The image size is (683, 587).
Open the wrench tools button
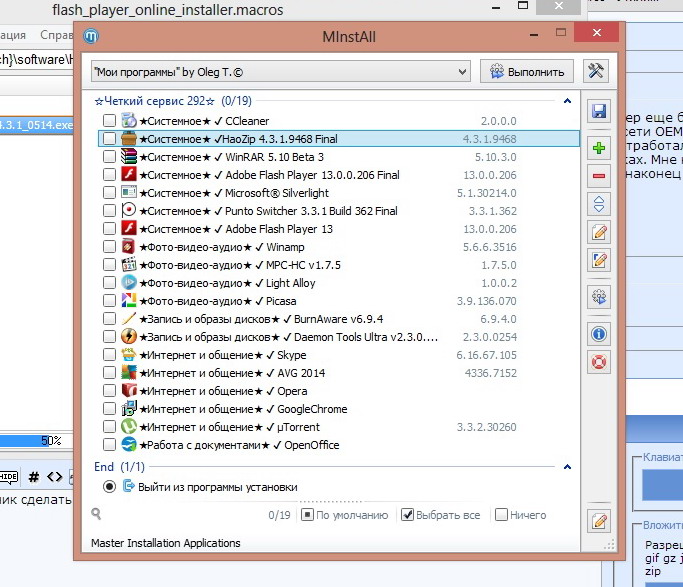[x=596, y=71]
